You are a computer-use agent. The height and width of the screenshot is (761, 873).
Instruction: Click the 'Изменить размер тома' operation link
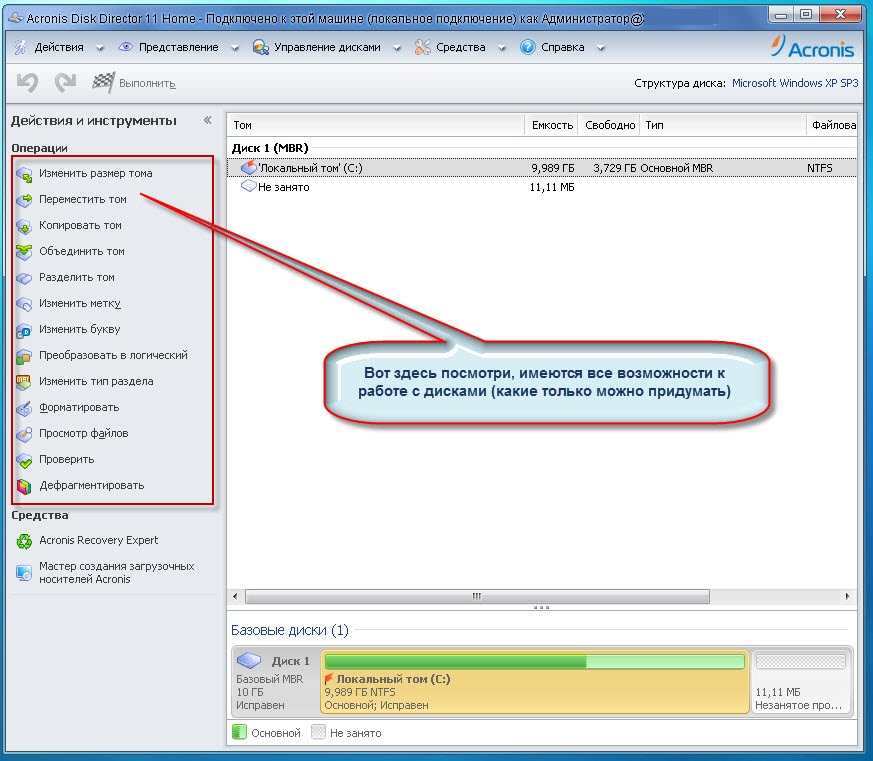[95, 173]
